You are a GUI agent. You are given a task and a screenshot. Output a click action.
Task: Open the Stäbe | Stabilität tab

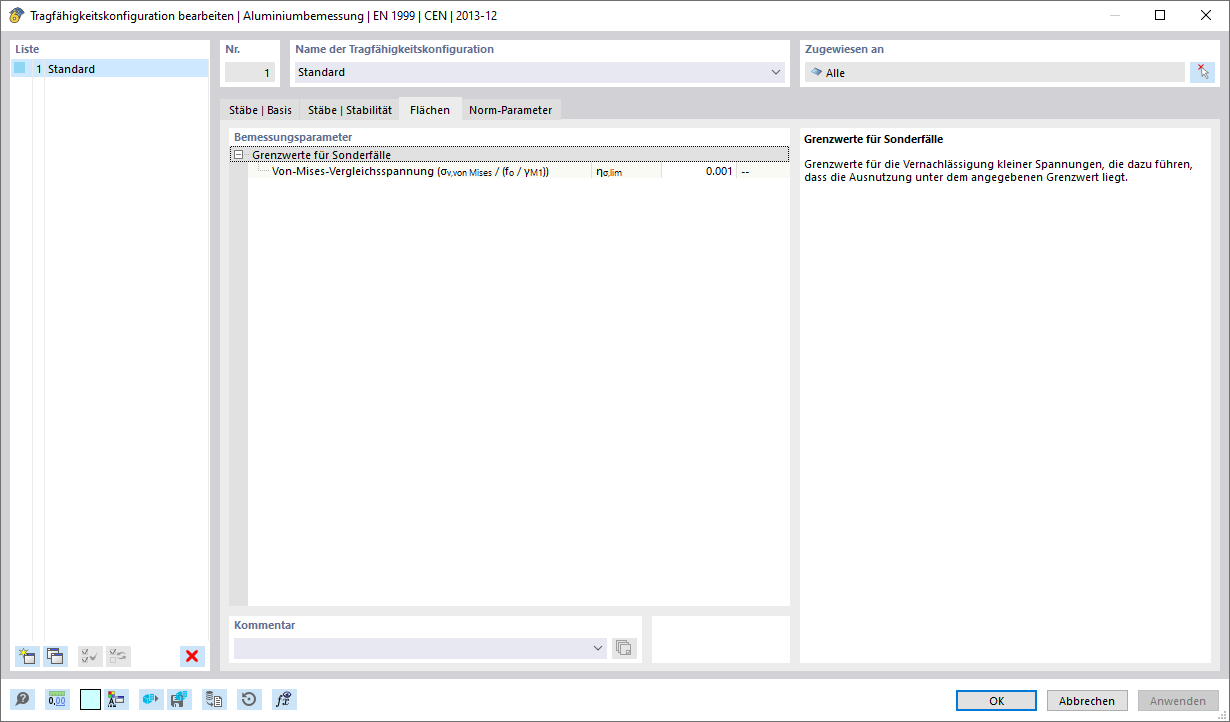[348, 110]
